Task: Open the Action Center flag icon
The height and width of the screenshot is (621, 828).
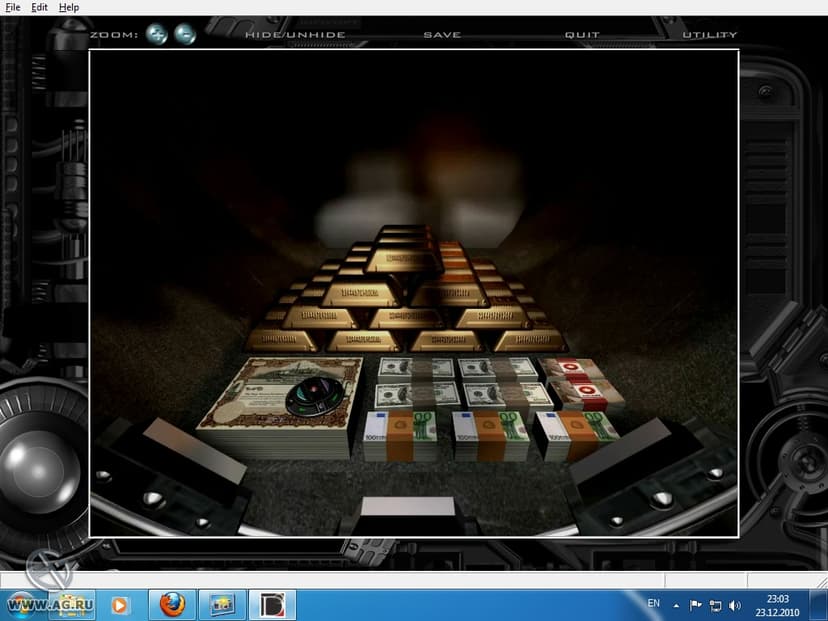Action: click(x=695, y=605)
